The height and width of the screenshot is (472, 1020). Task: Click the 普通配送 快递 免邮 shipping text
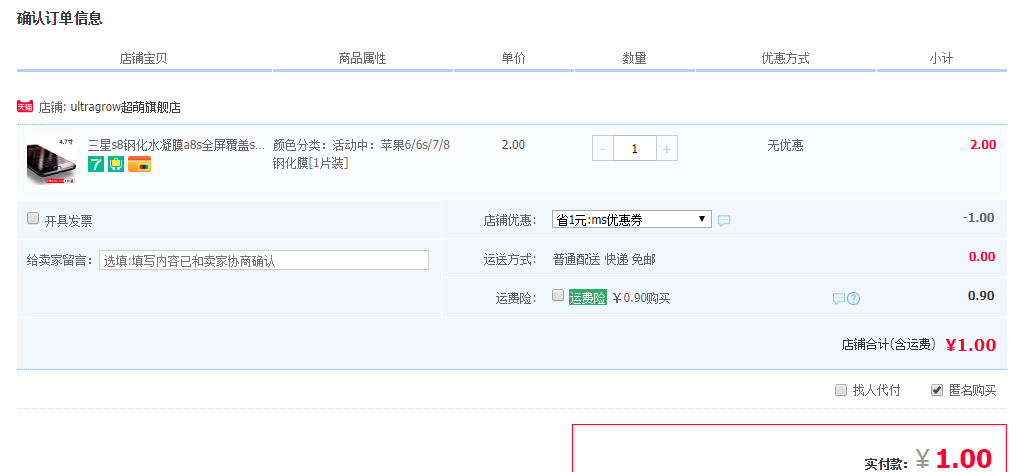pos(604,260)
